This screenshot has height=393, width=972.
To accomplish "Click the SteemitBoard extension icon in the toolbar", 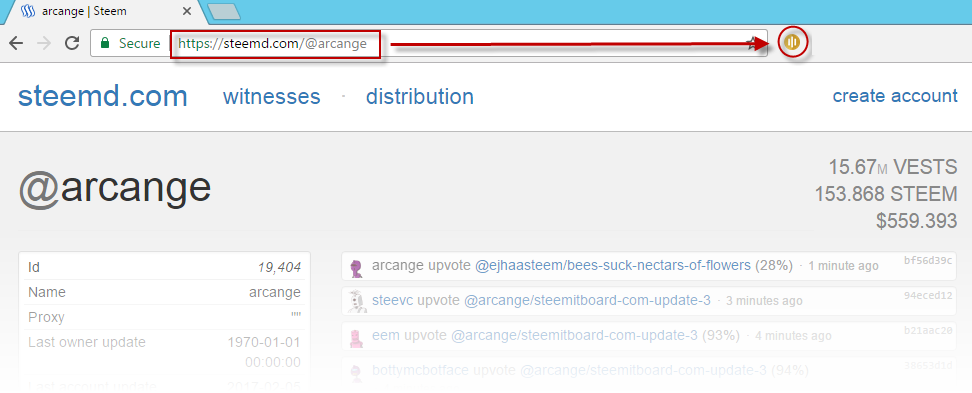I will click(793, 43).
